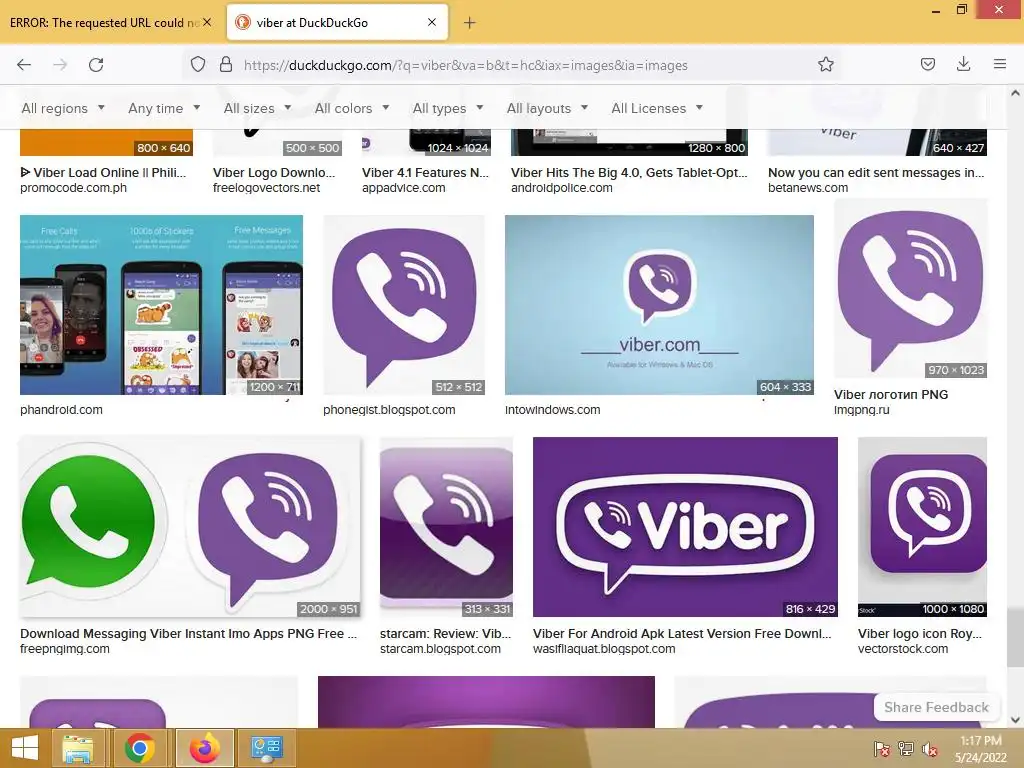1024x768 pixels.
Task: Visit the androidpolice.com source link
Action: 562,188
